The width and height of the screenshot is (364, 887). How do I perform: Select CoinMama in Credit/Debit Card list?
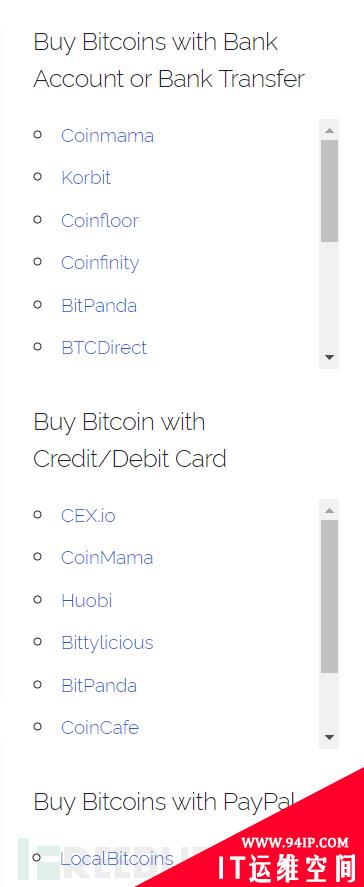107,558
